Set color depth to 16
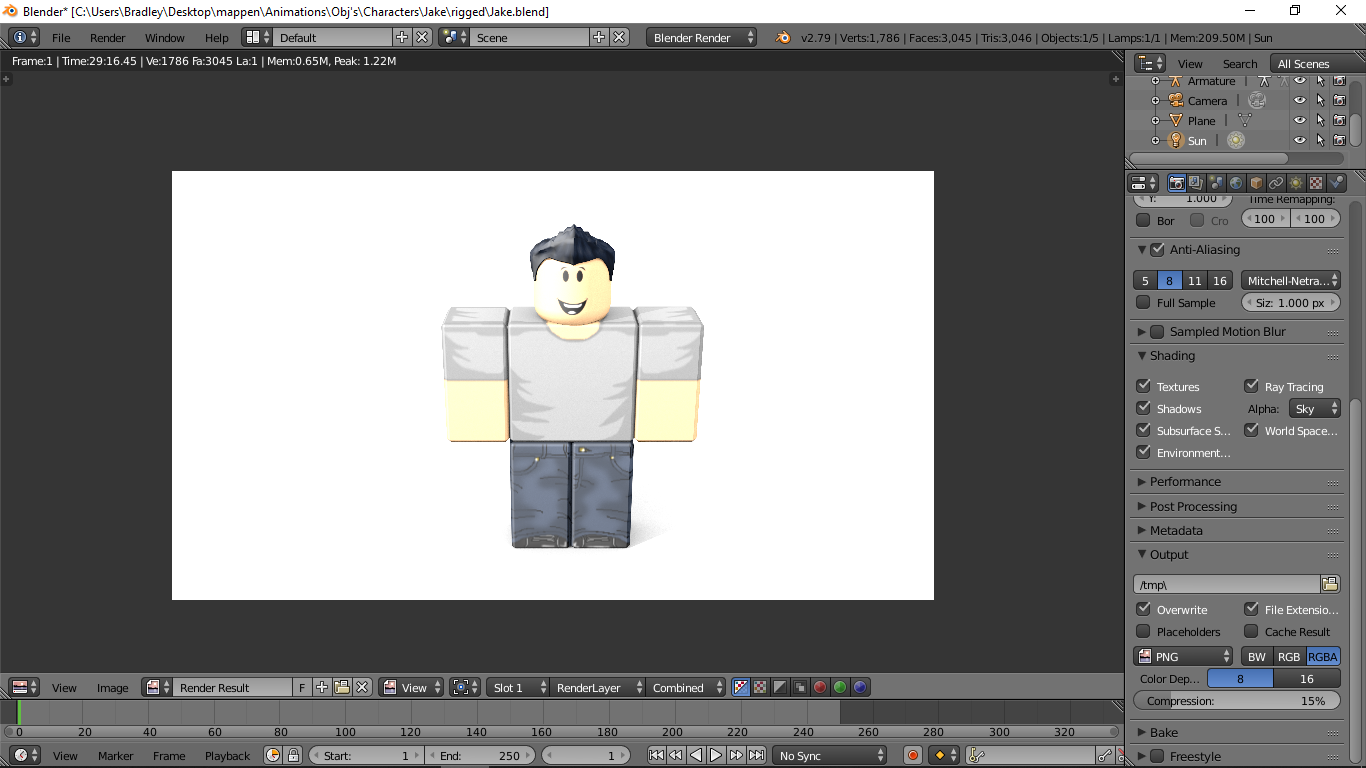 pyautogui.click(x=1307, y=678)
